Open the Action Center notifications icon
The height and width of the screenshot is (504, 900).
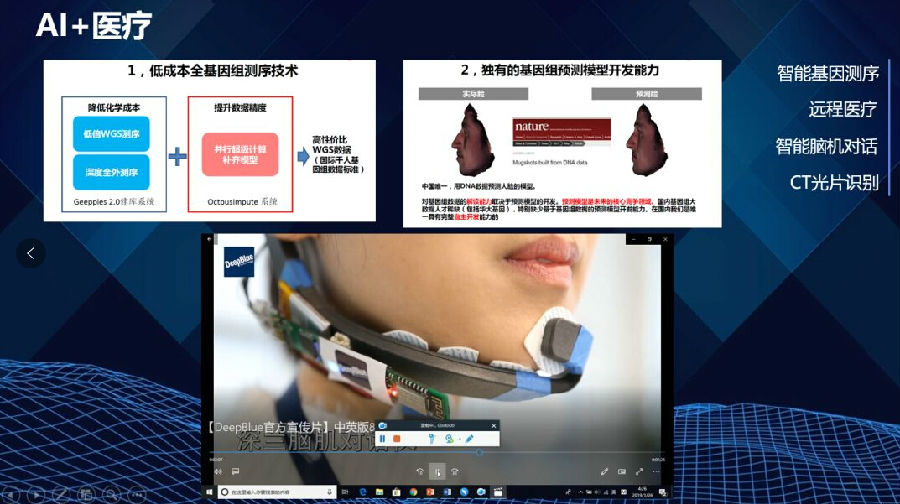[x=662, y=492]
